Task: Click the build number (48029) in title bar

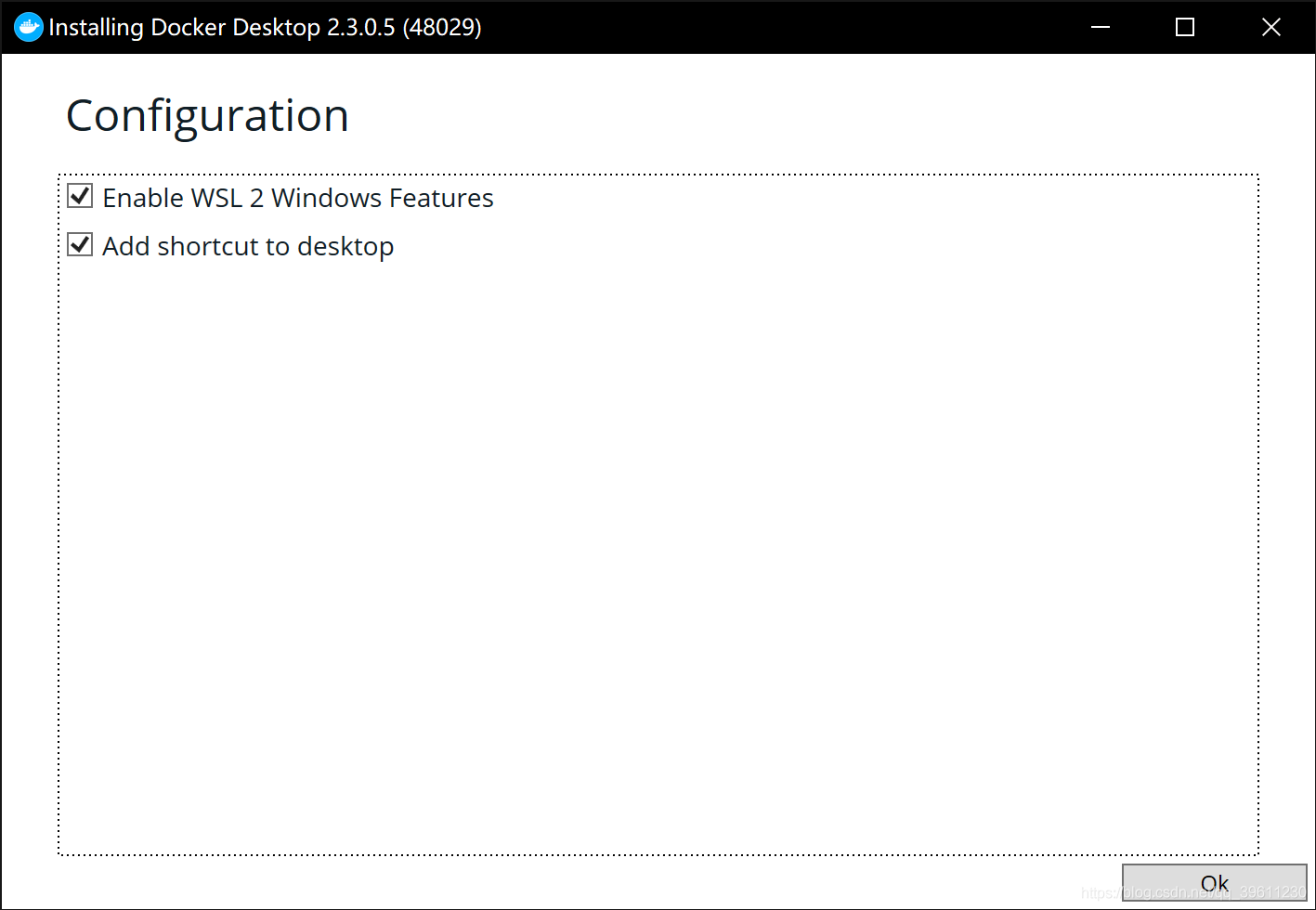Action: click(442, 27)
